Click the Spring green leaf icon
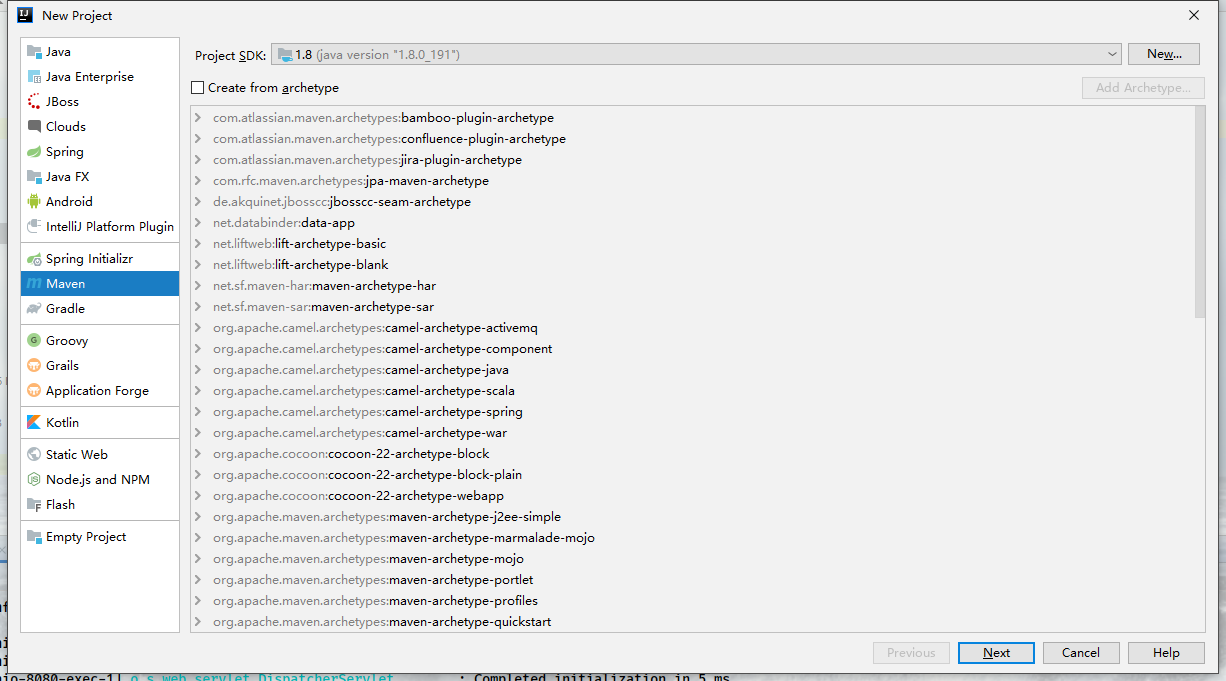1226x681 pixels. point(34,152)
